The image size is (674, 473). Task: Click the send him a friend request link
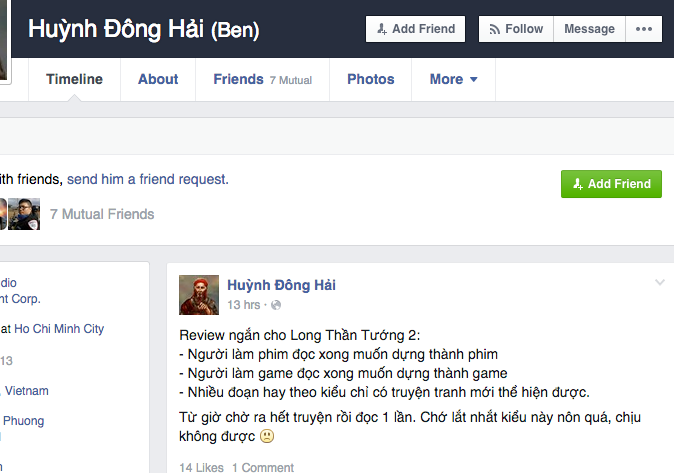coord(147,180)
